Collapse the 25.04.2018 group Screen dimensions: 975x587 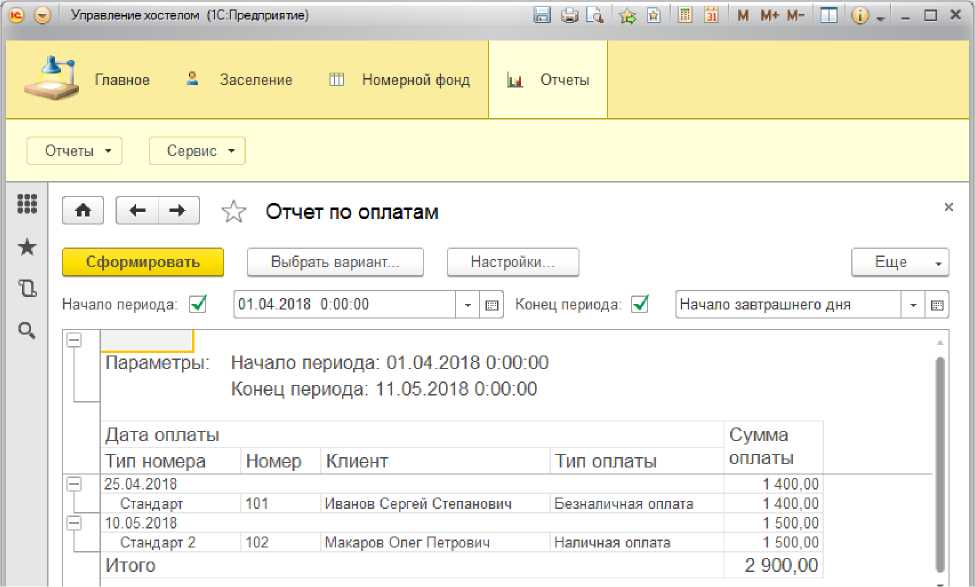pyautogui.click(x=74, y=484)
